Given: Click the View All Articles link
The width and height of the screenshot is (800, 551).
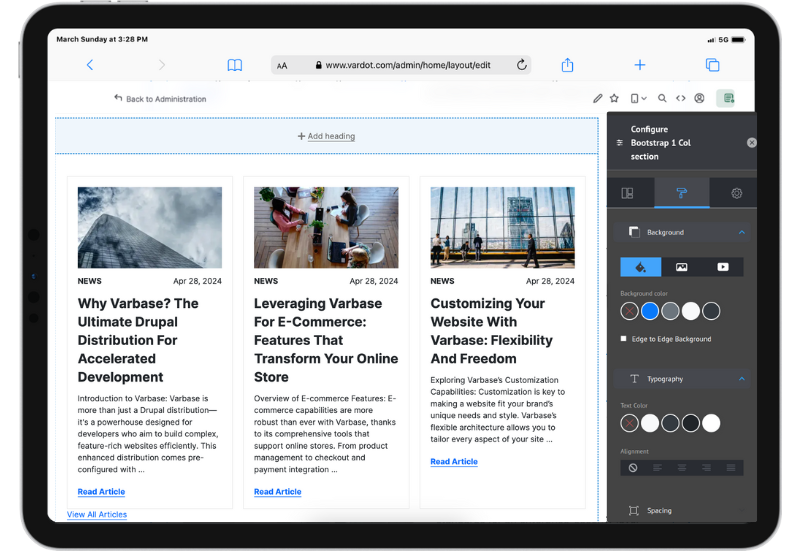Looking at the screenshot, I should pos(97,514).
